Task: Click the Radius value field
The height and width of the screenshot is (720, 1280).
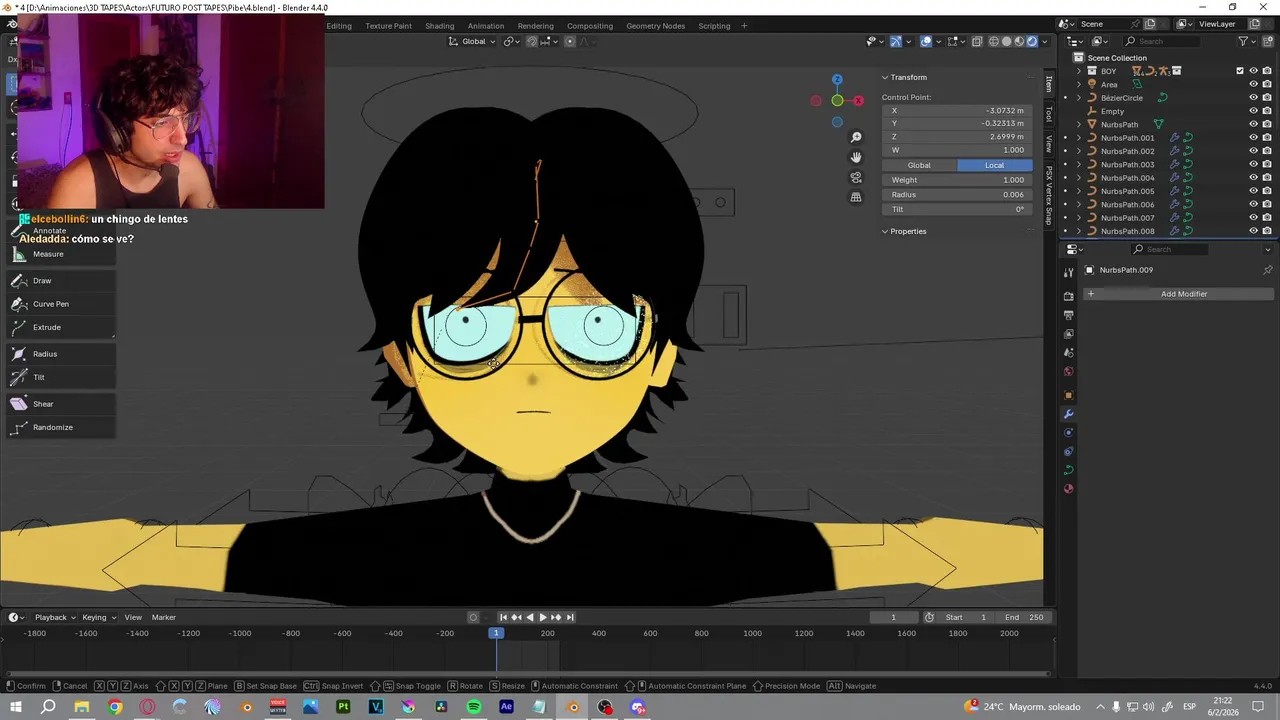Action: click(957, 195)
